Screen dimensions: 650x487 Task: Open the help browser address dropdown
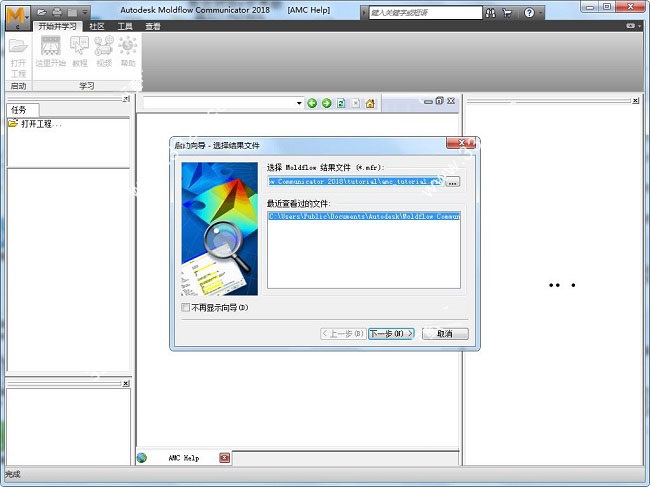coord(299,103)
